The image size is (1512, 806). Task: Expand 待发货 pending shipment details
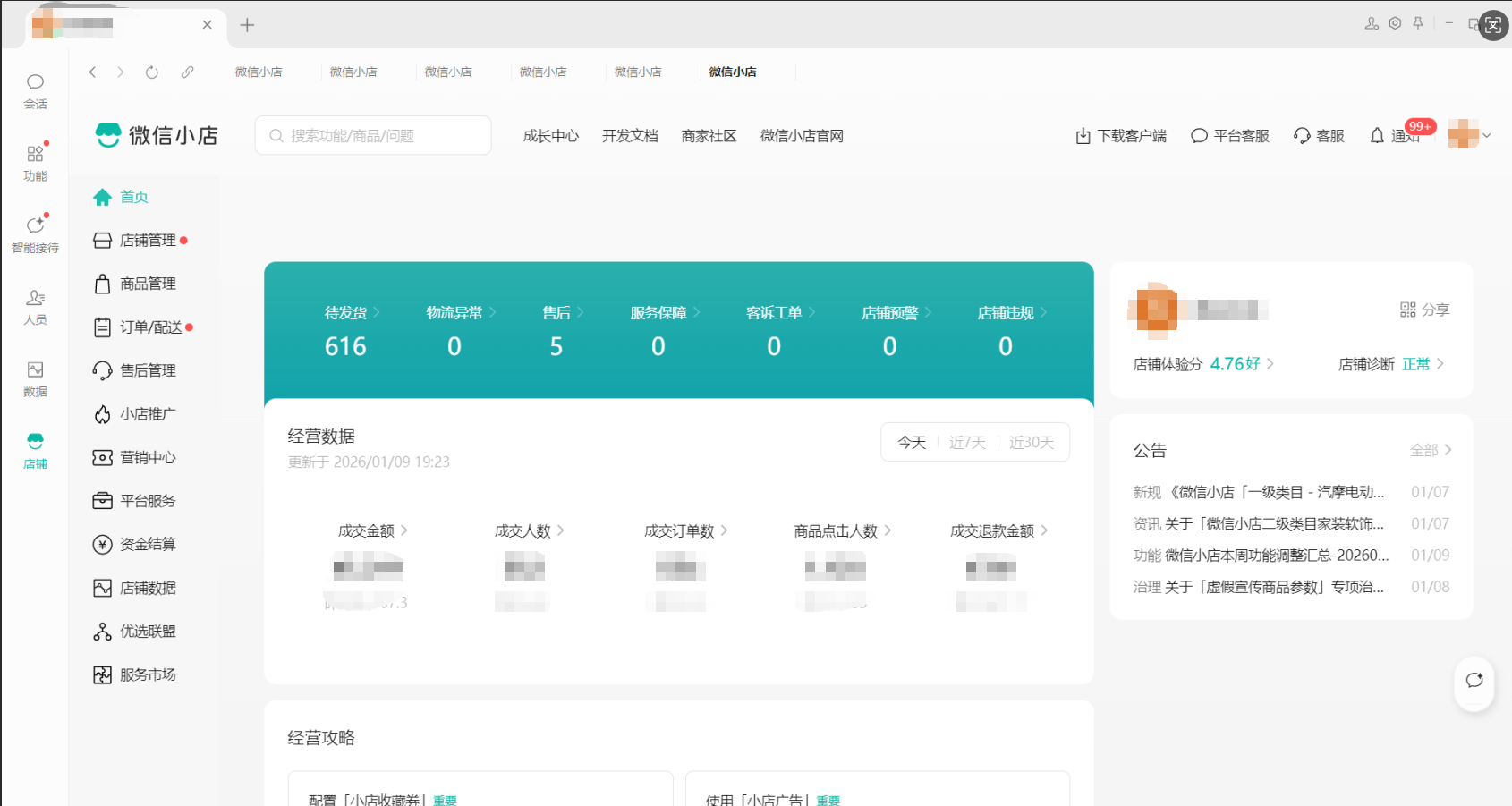[x=353, y=313]
